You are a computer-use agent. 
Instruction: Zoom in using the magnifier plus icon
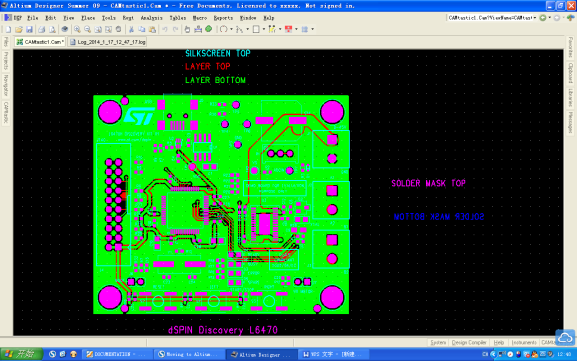tap(77, 29)
